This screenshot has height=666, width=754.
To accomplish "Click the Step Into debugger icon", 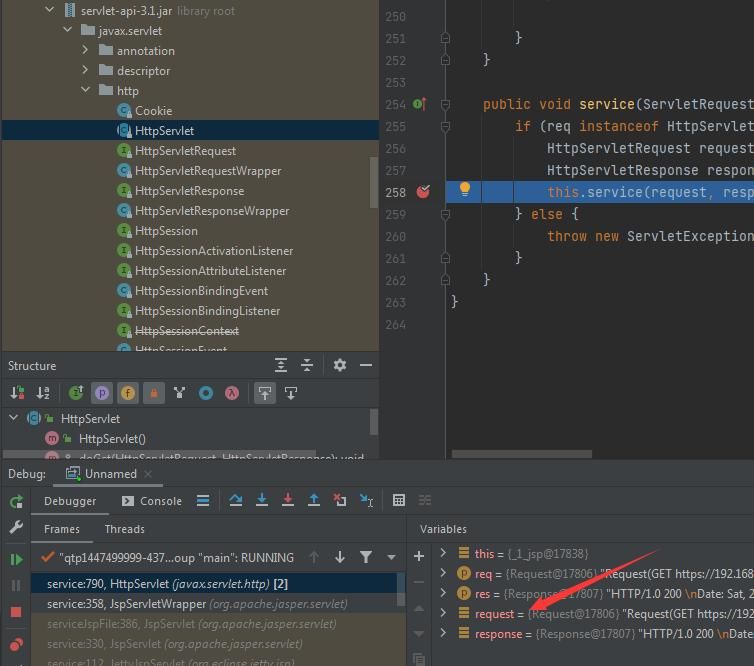I will coord(262,501).
